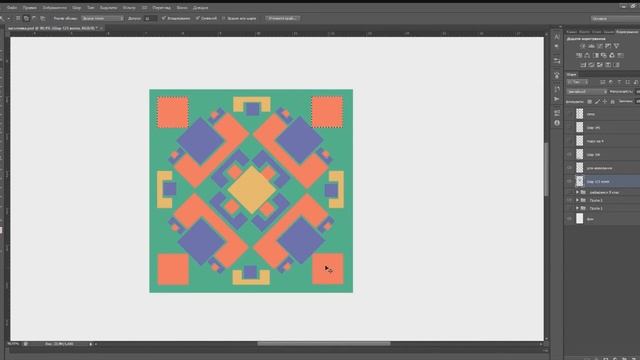Toggle the sample all layers checkbox
Screen dimensions: 640x360
tap(224, 18)
